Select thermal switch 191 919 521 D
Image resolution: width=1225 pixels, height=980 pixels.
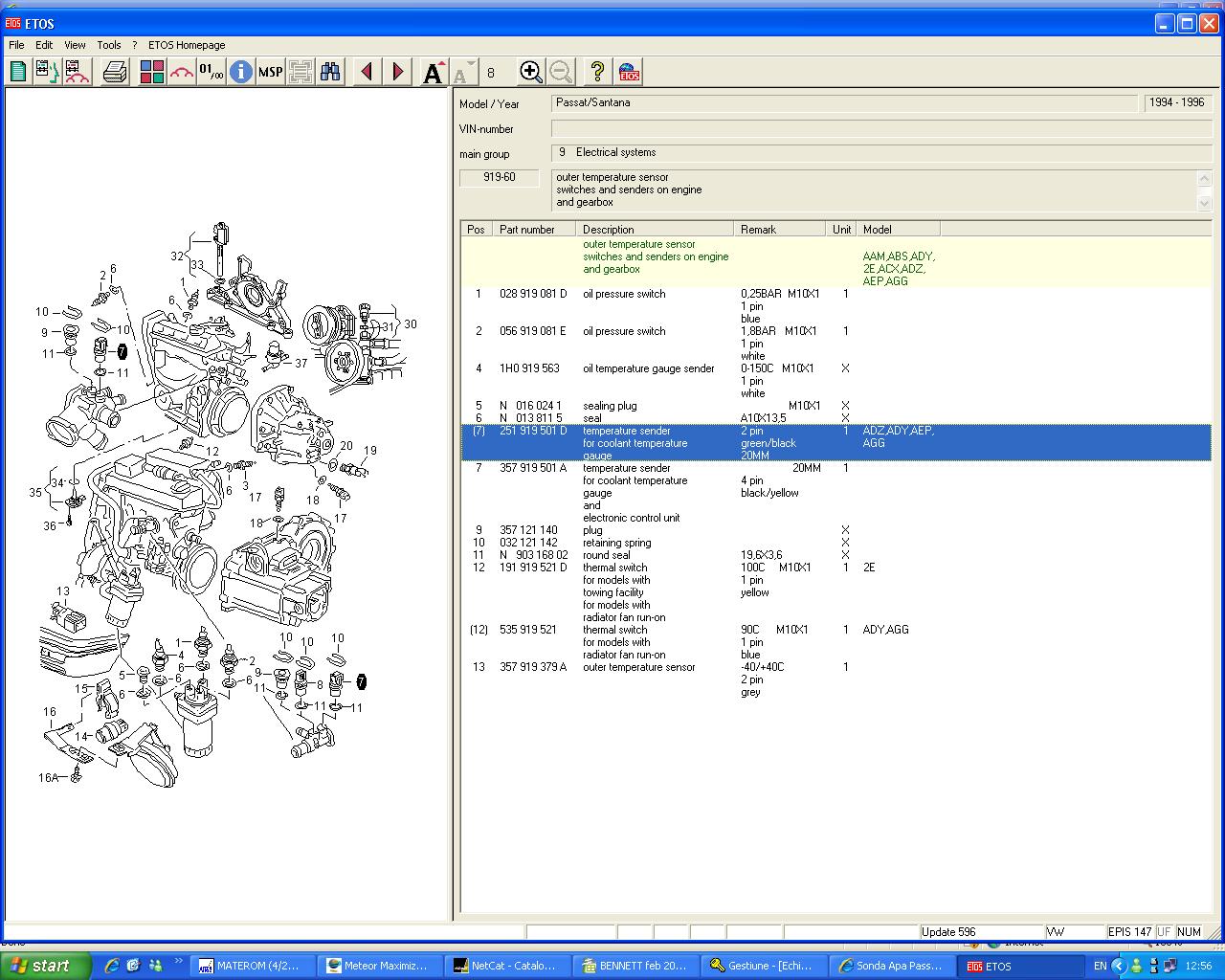[533, 568]
